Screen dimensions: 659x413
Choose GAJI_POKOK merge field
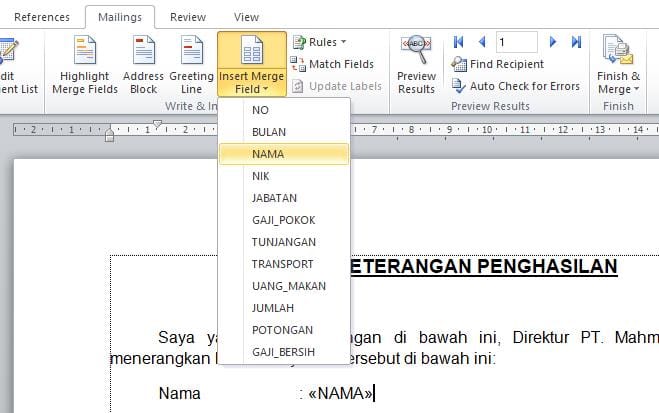pos(284,220)
